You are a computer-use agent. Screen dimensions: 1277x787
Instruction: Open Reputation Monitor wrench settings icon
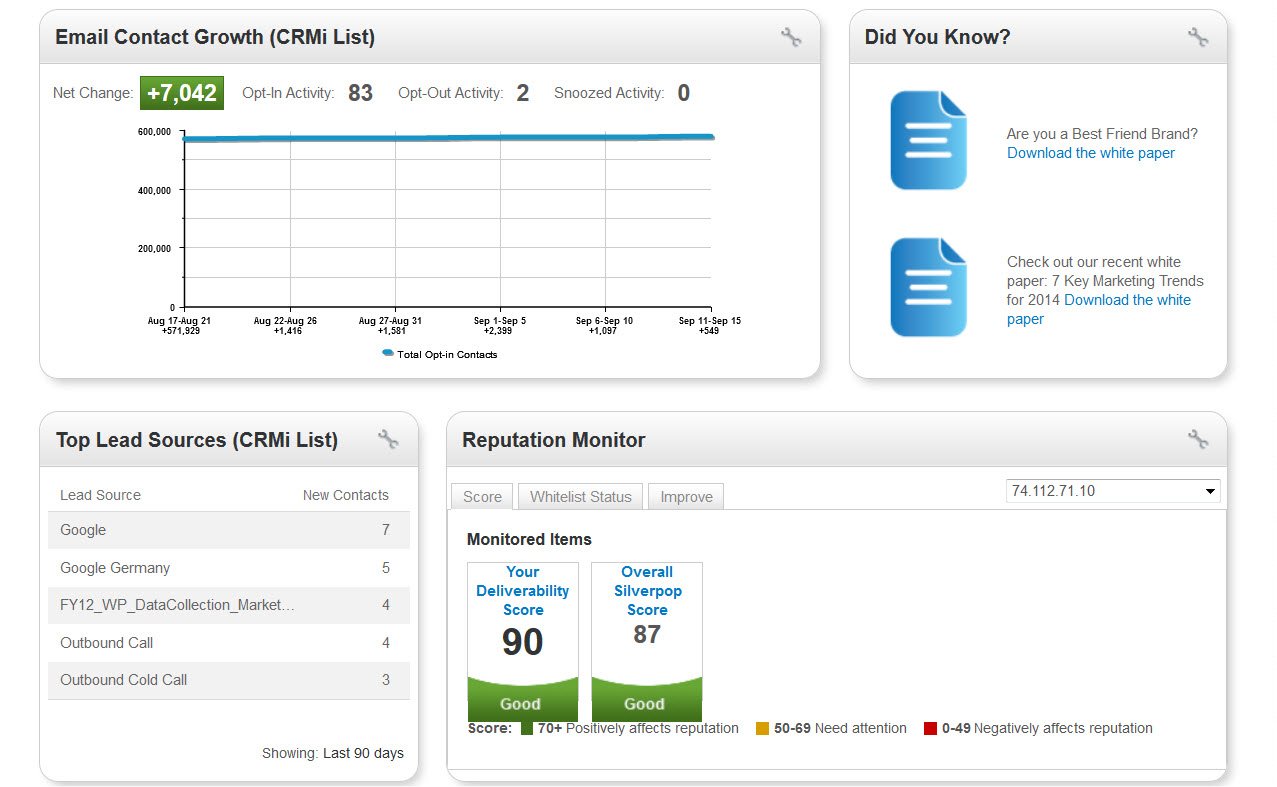(x=1197, y=439)
